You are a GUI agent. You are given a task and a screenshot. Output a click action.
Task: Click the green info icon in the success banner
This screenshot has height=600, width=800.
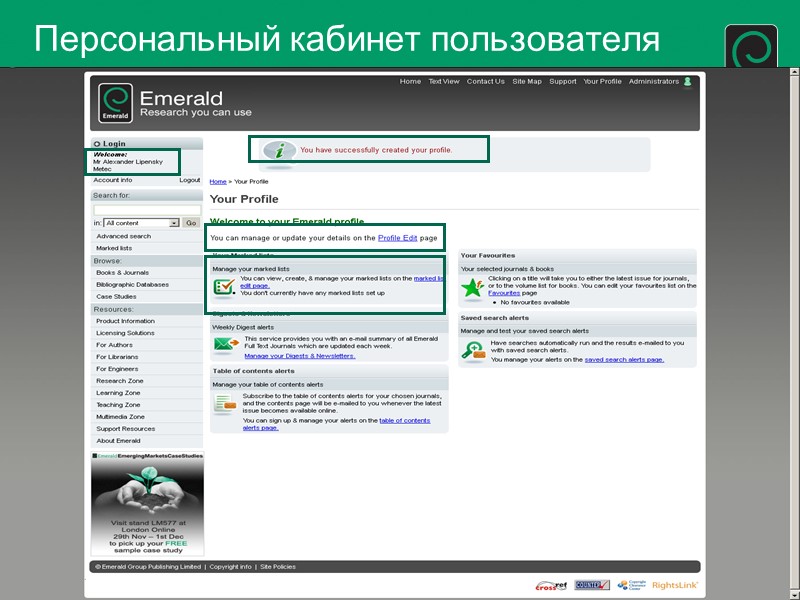coord(277,151)
